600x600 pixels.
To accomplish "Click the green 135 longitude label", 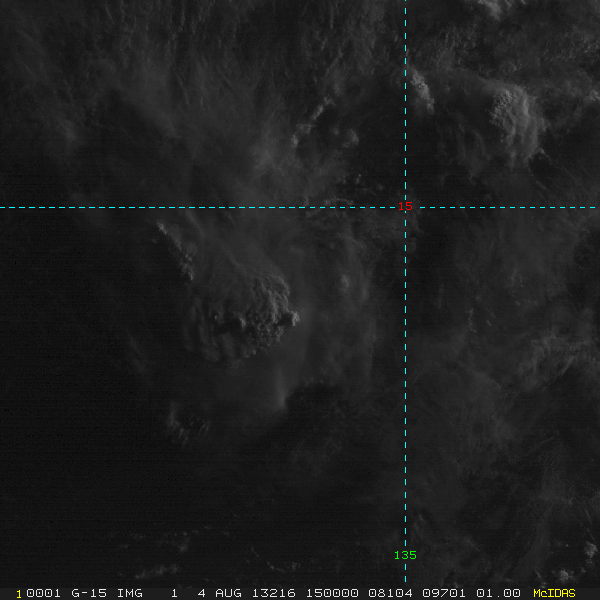I will pyautogui.click(x=405, y=555).
